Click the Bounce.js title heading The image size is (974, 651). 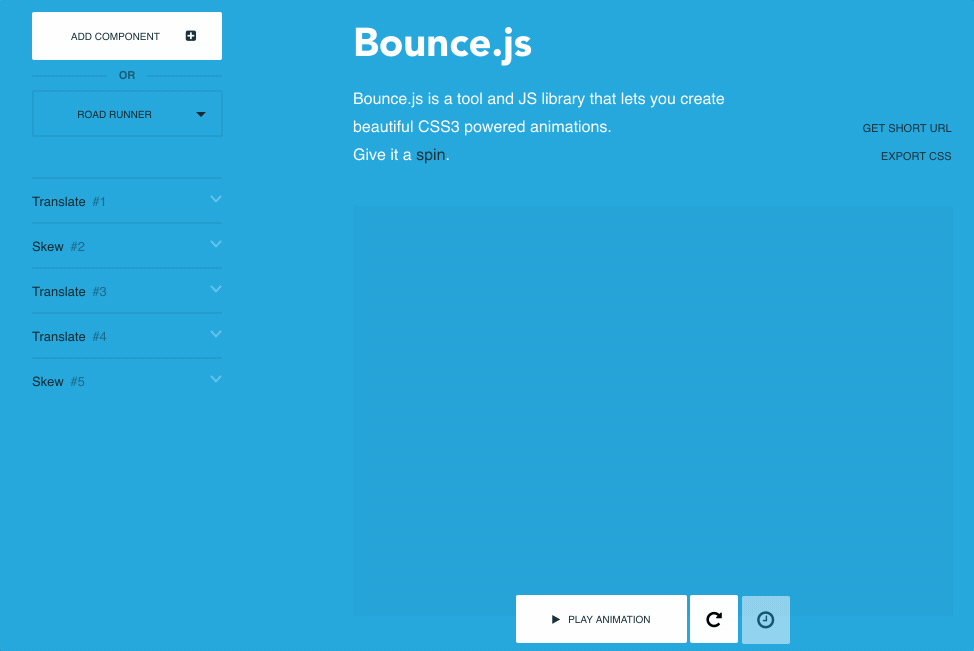click(x=442, y=43)
